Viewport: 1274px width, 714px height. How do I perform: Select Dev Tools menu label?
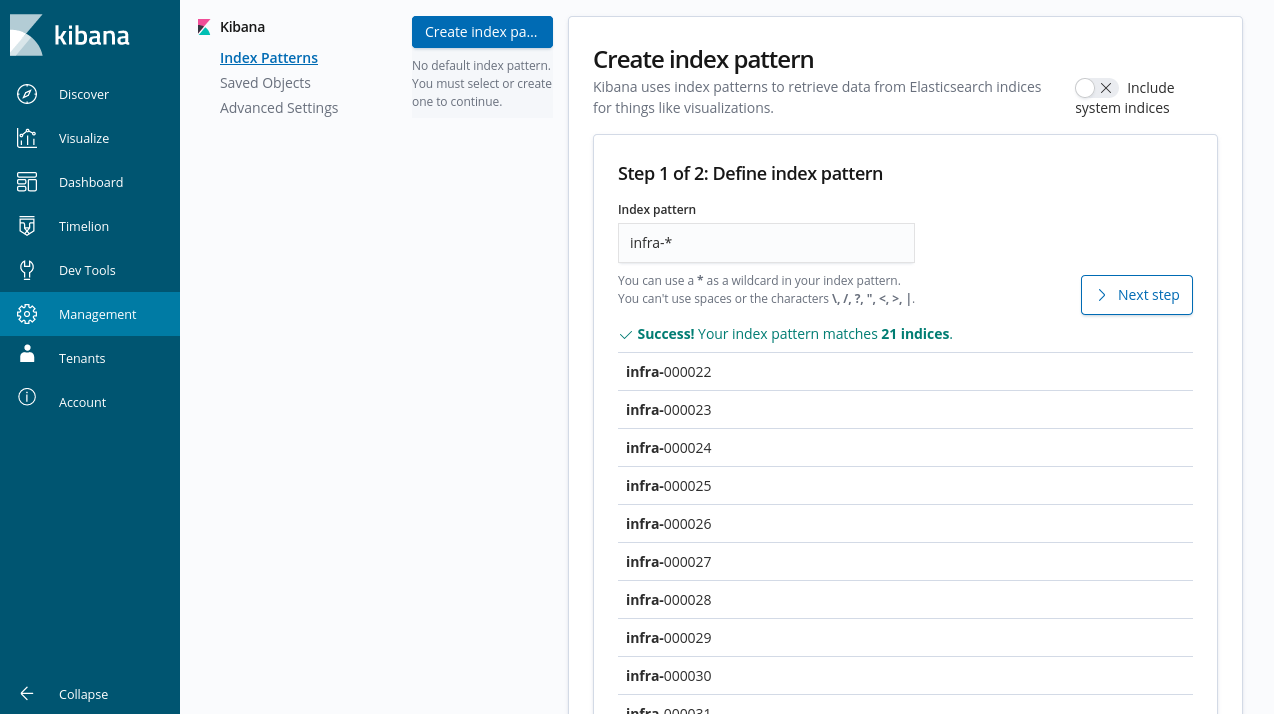pos(87,270)
